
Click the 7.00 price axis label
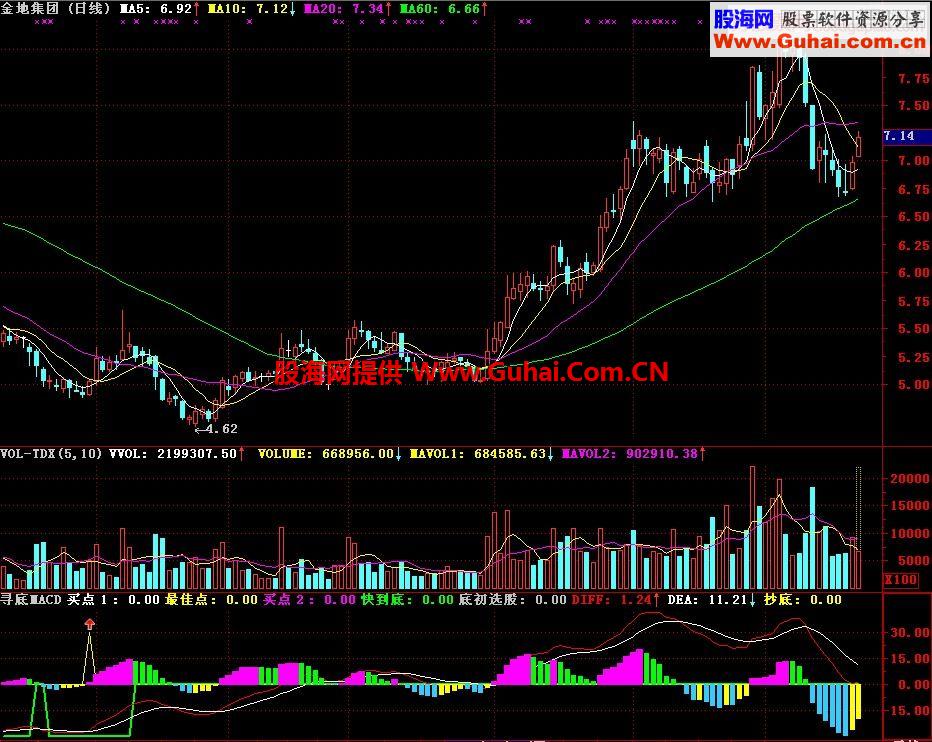[914, 161]
